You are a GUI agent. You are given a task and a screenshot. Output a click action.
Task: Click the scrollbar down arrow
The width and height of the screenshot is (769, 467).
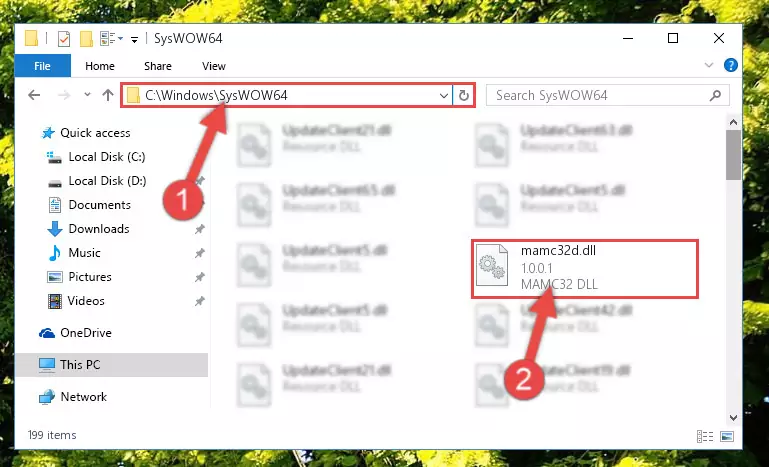(733, 417)
